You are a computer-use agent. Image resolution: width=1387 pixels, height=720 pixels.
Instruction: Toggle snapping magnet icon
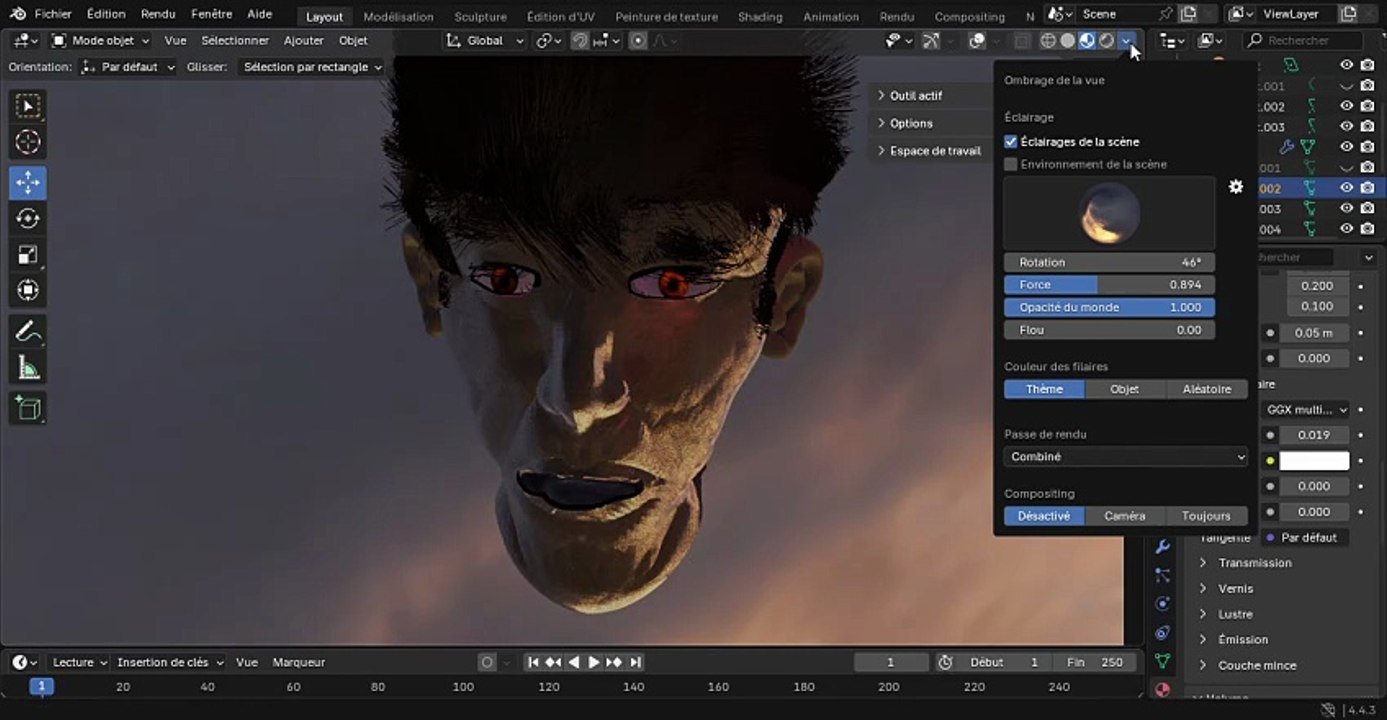tap(579, 41)
